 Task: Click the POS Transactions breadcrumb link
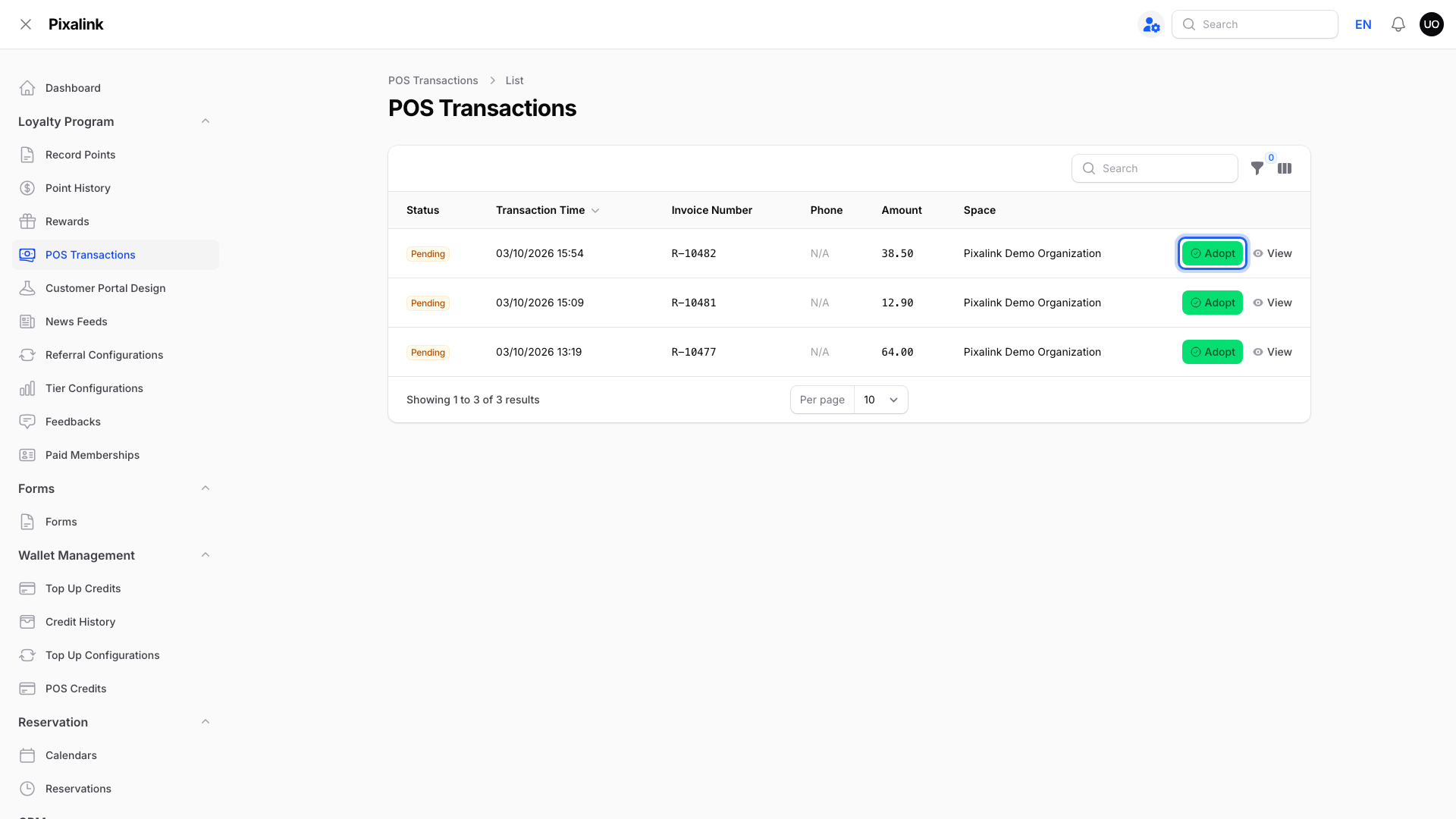click(x=433, y=80)
